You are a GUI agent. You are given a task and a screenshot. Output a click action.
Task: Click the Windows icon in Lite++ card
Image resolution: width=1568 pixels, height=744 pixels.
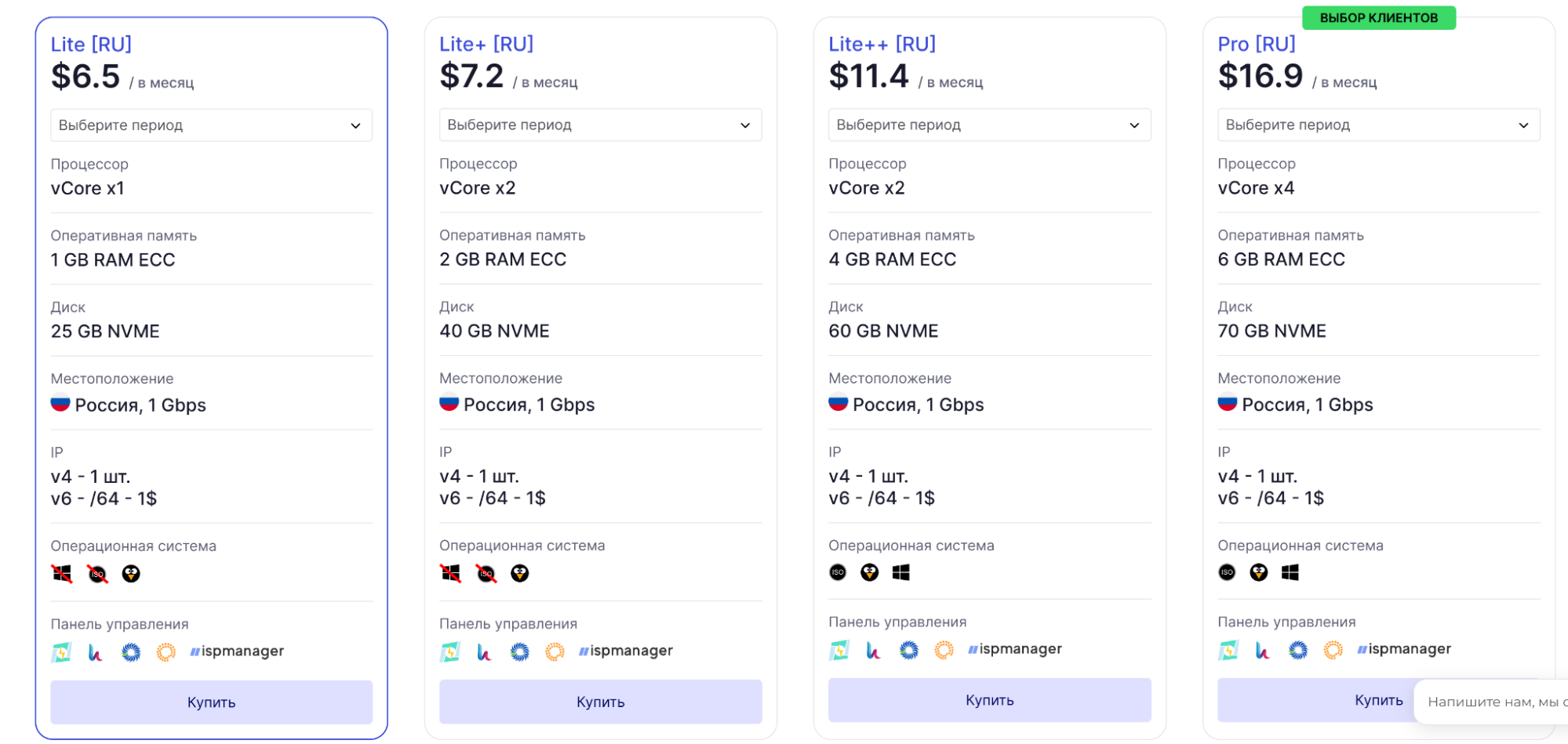(x=900, y=572)
